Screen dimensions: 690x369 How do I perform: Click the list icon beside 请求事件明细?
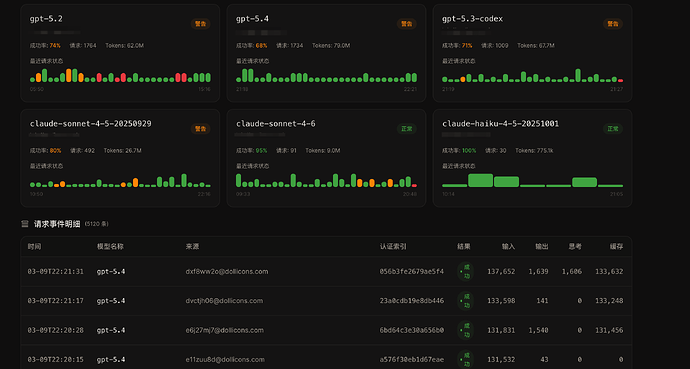click(25, 224)
